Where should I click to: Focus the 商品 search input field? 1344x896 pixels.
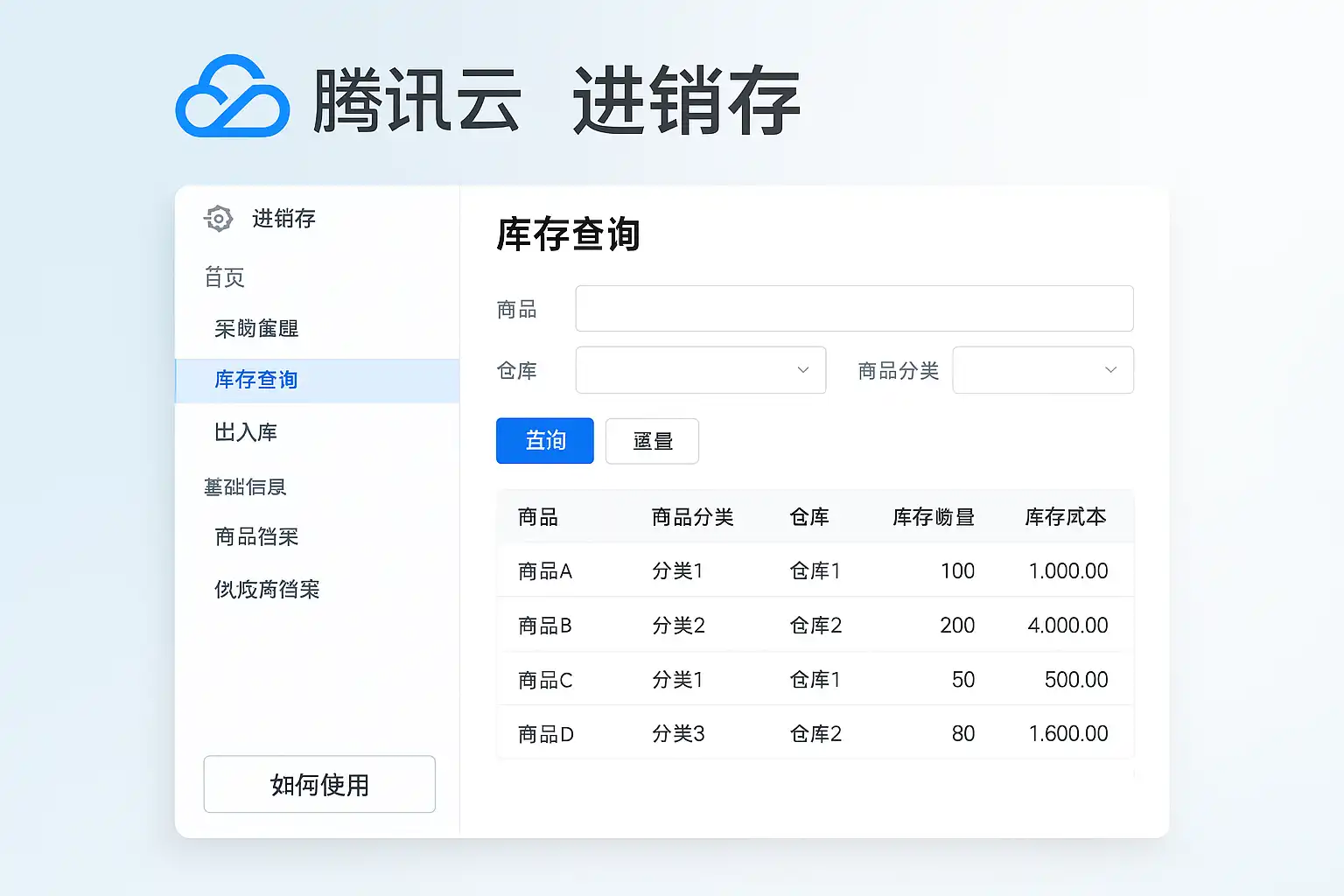[854, 309]
